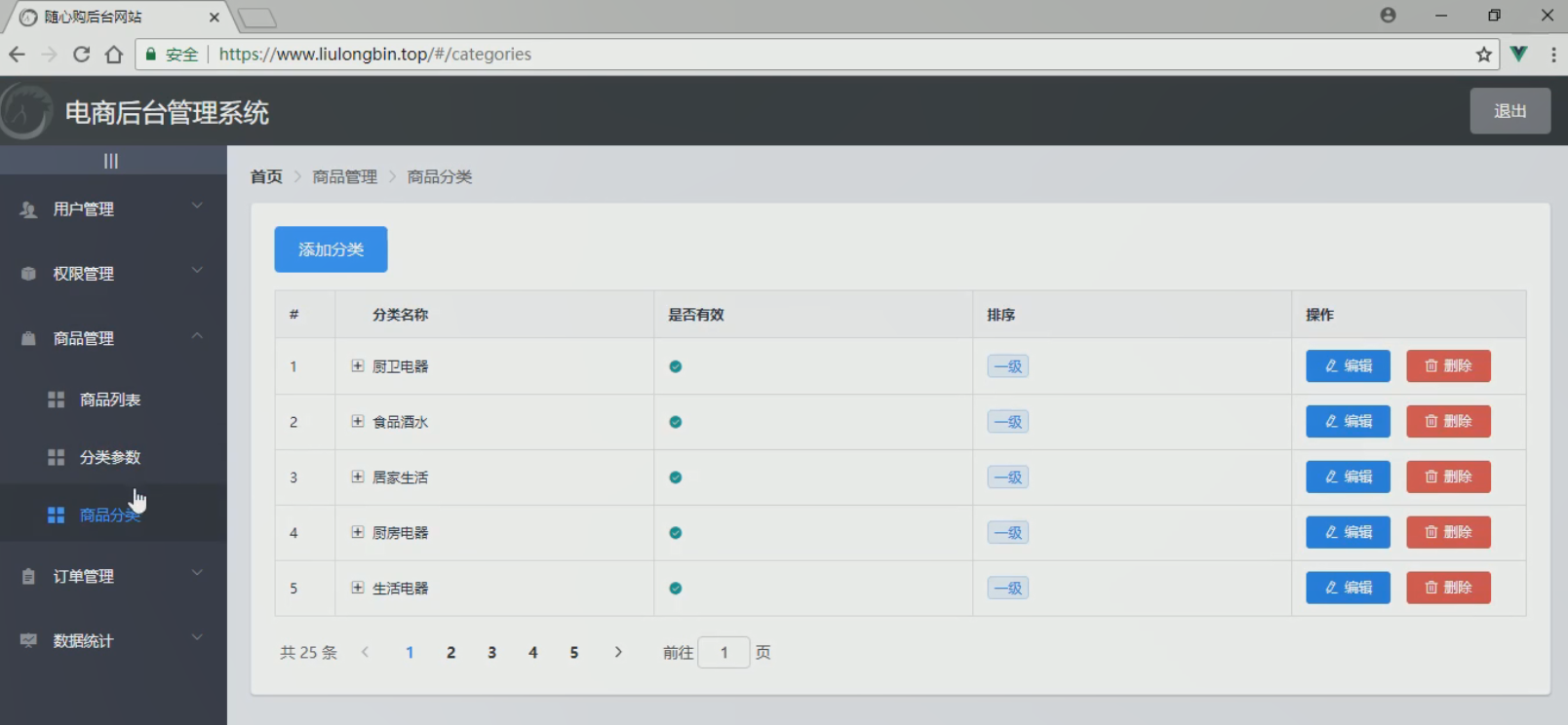Collapse sidebar with the ||| toggle
This screenshot has height=725, width=1568.
111,161
